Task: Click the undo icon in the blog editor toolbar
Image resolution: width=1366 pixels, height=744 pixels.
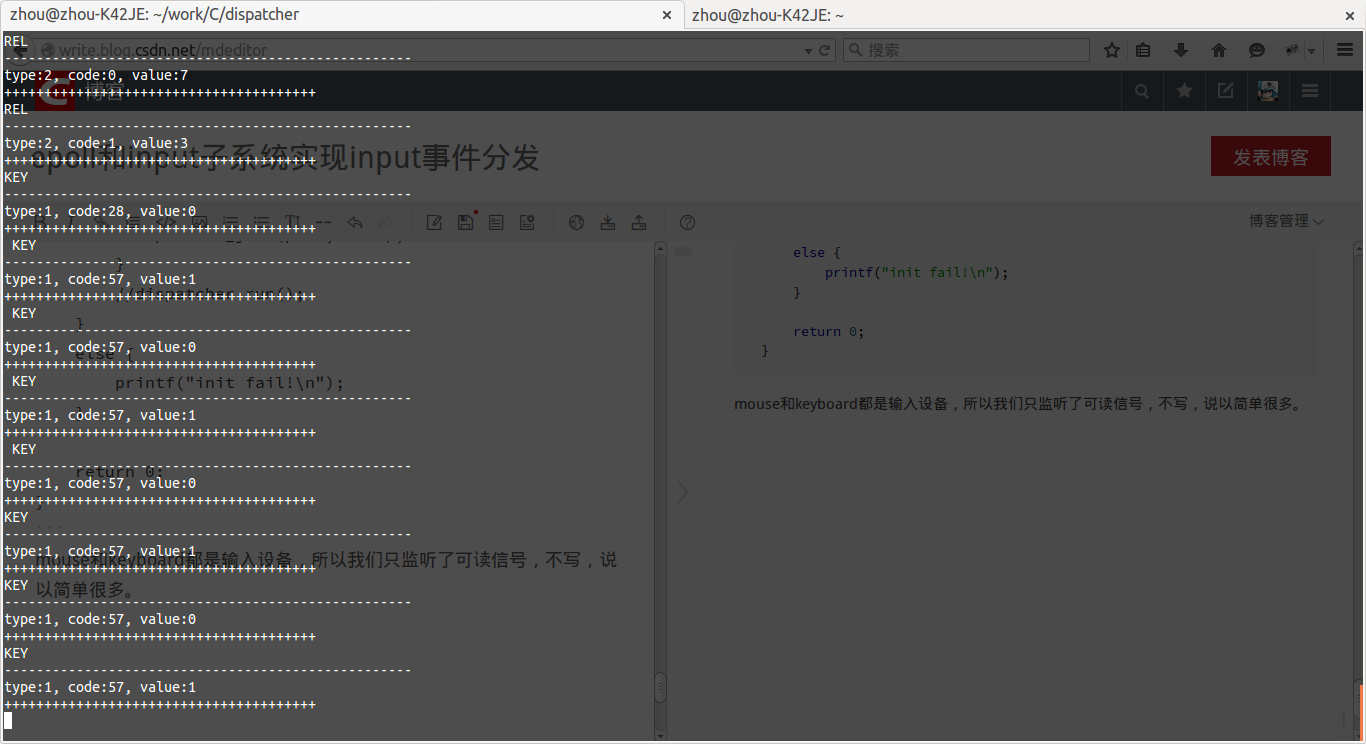Action: [354, 223]
